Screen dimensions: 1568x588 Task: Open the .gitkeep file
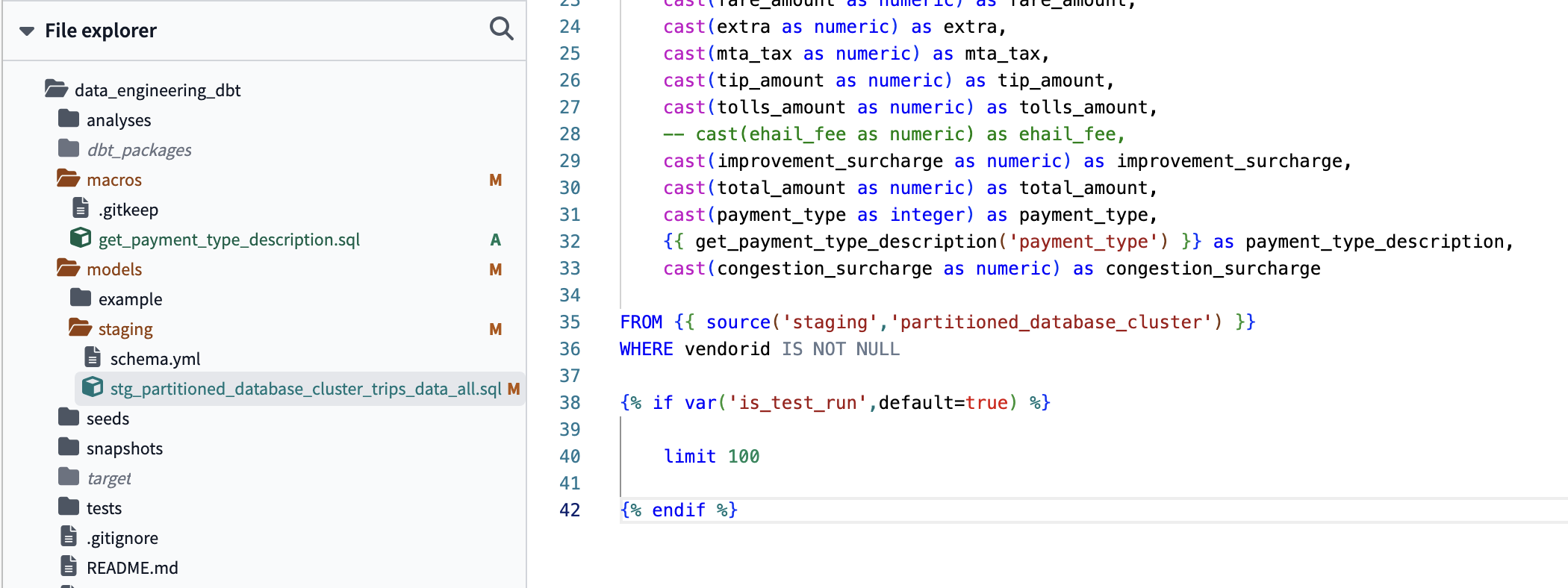point(128,210)
